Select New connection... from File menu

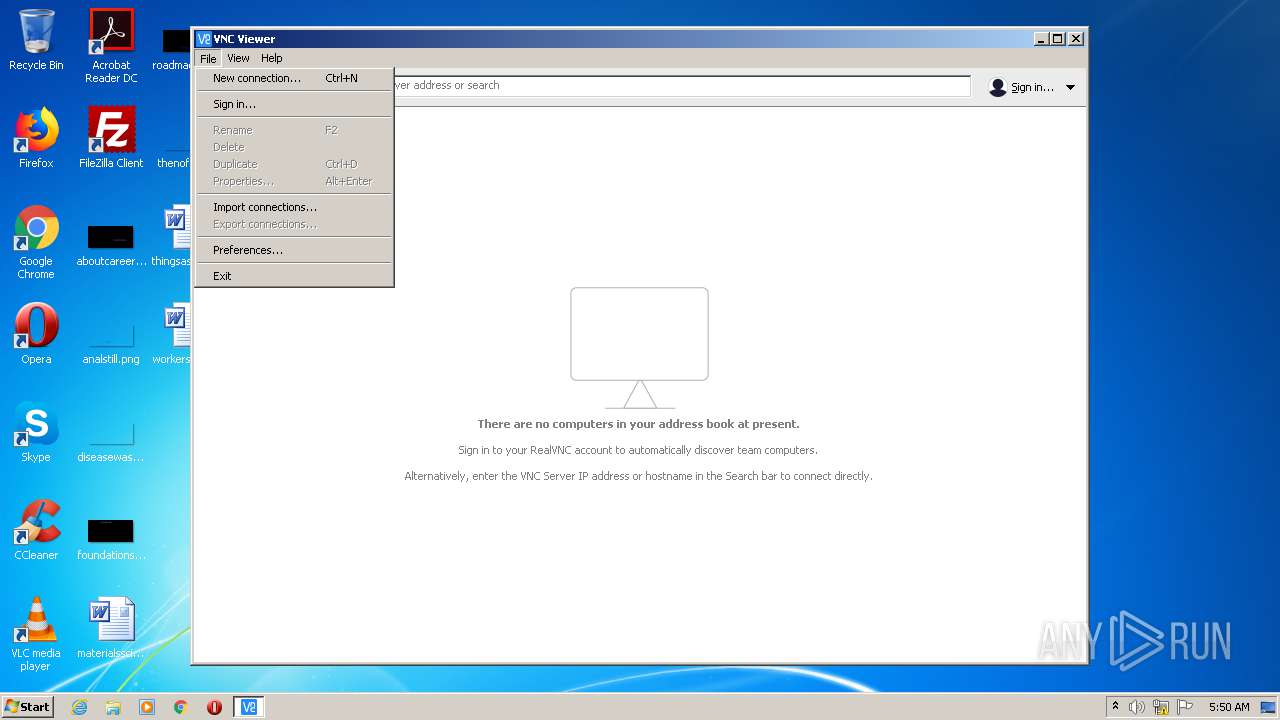pos(294,78)
